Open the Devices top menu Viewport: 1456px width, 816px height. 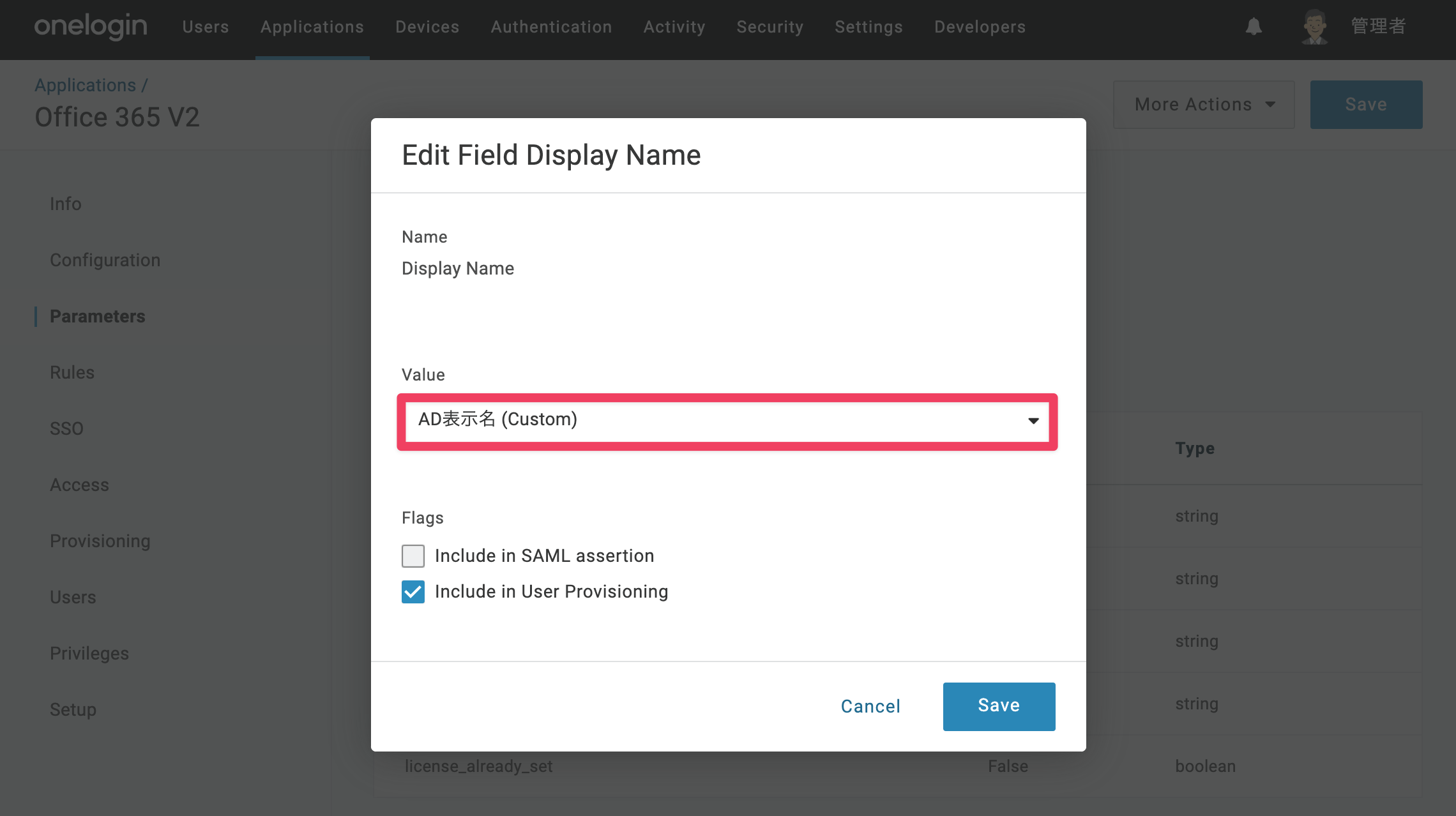(x=427, y=27)
